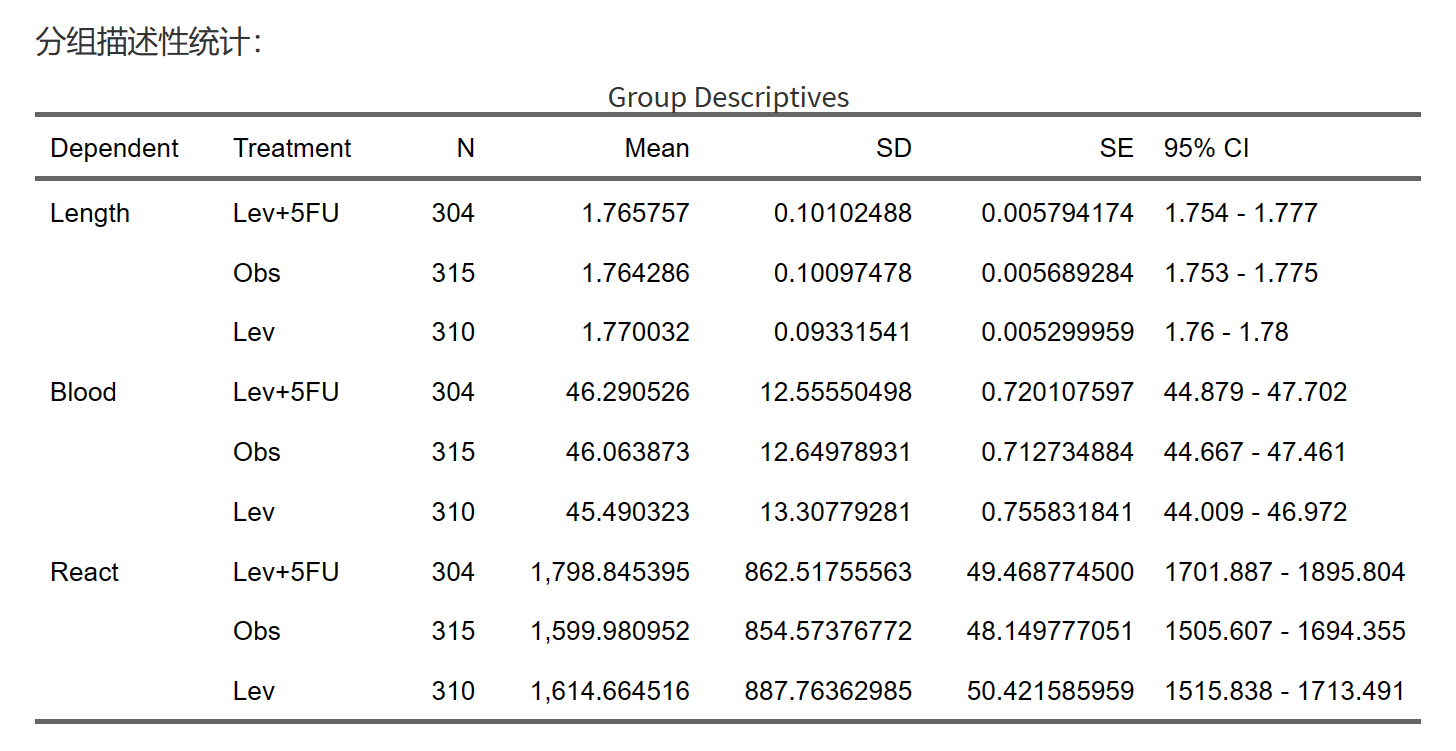
Task: Select the React dependent variable label
Action: 84,572
